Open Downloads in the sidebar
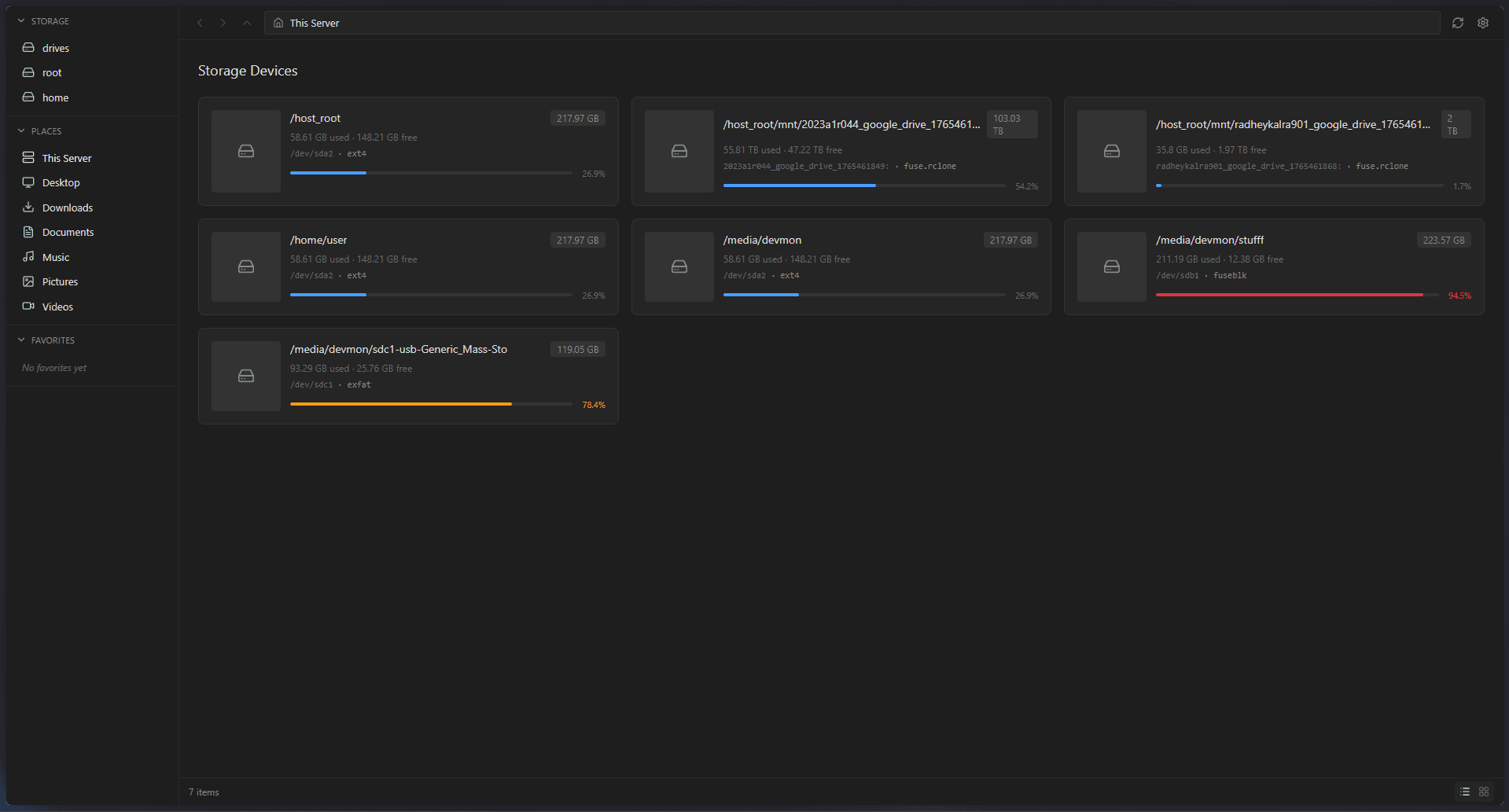The width and height of the screenshot is (1509, 812). point(67,208)
